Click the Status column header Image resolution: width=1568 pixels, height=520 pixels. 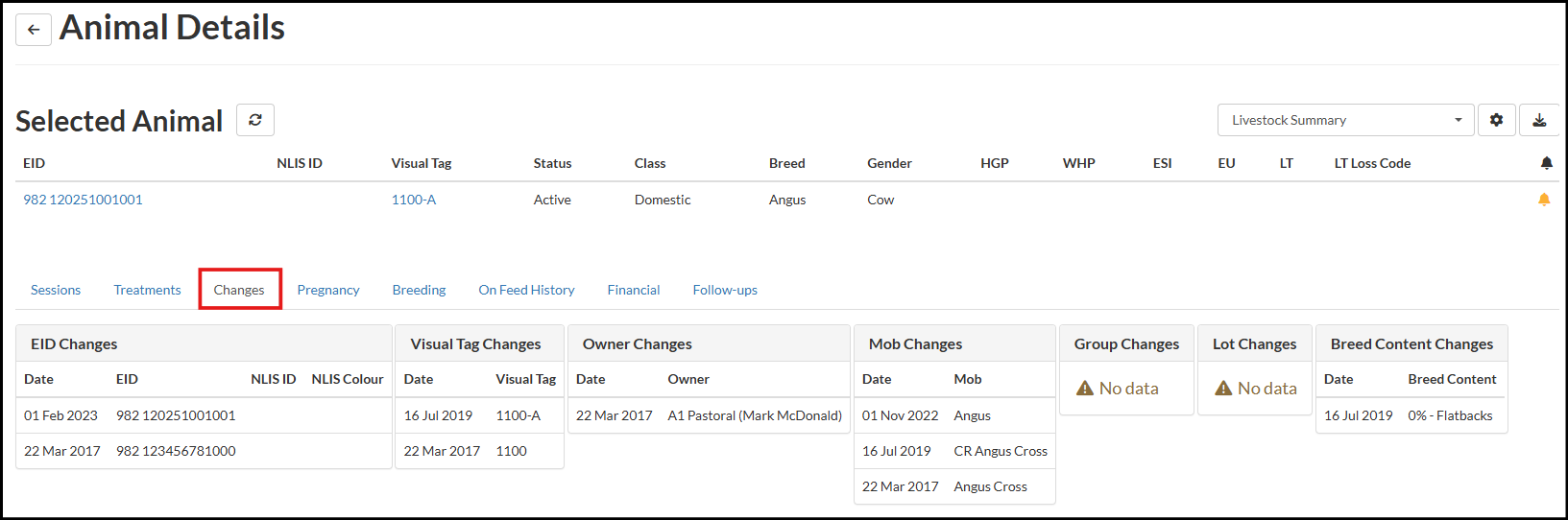[x=552, y=163]
